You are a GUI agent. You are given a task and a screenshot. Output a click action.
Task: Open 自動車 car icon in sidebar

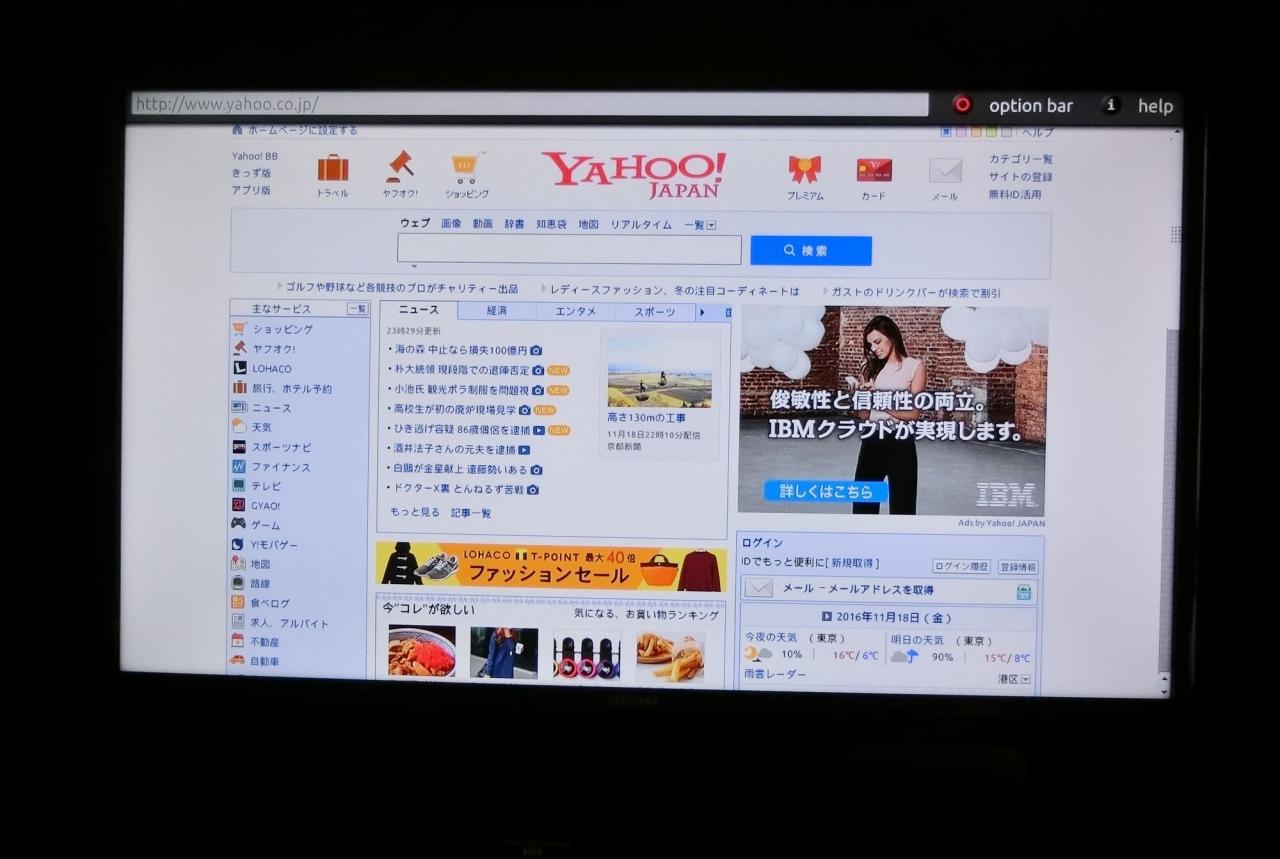[238, 660]
